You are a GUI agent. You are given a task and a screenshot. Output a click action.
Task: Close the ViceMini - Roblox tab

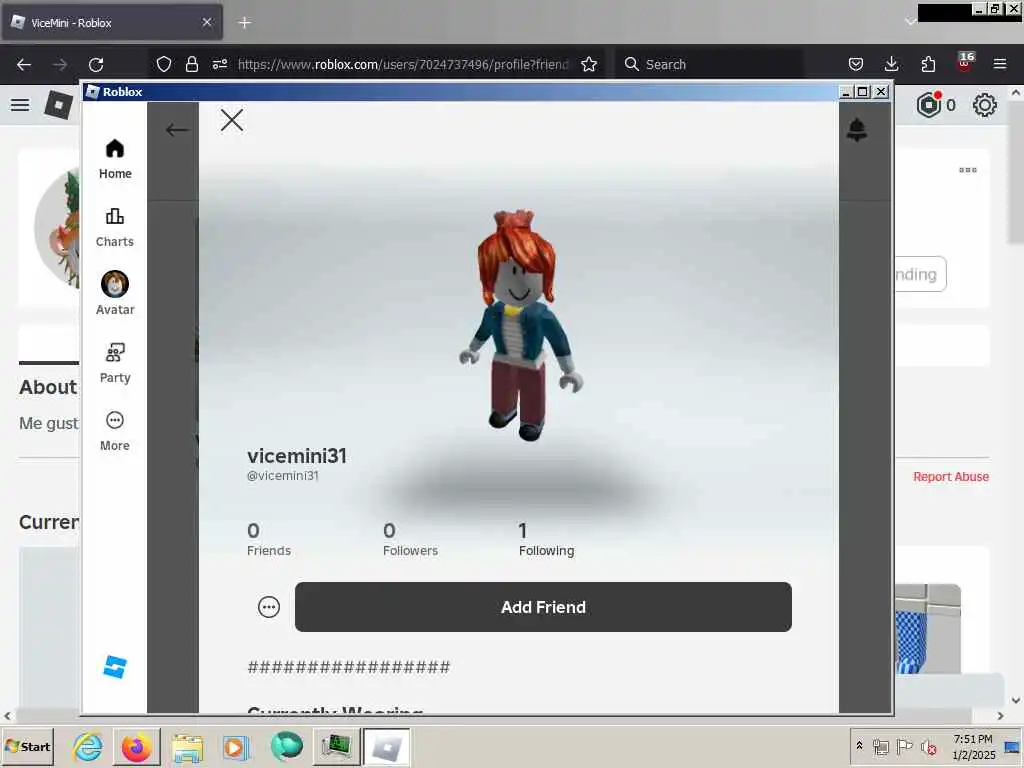click(x=207, y=22)
